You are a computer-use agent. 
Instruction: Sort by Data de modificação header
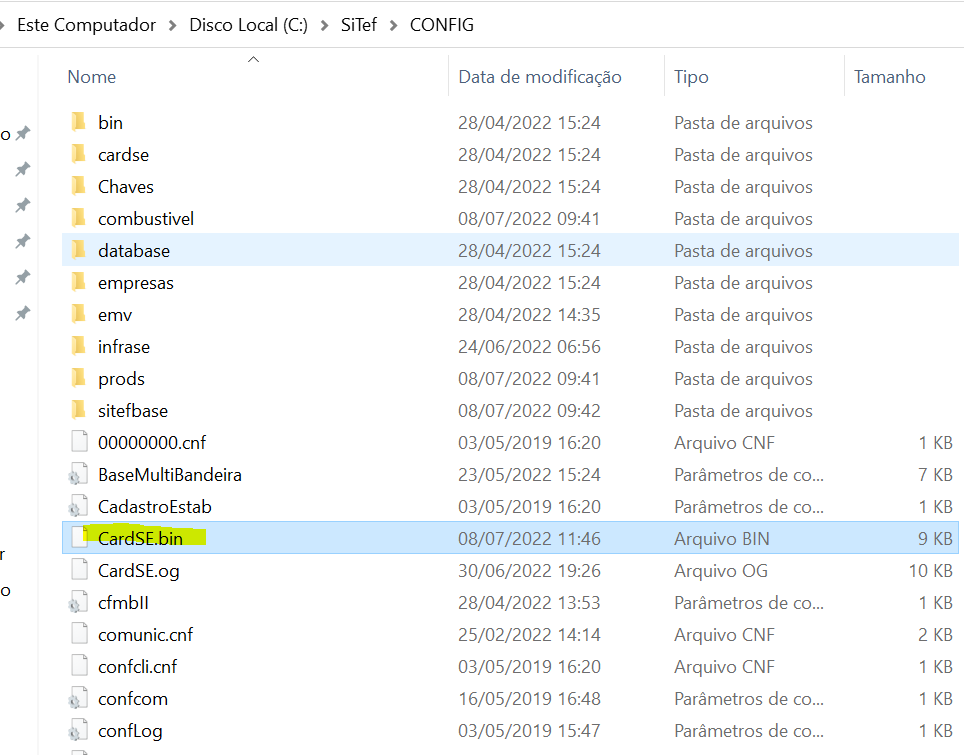[x=540, y=77]
